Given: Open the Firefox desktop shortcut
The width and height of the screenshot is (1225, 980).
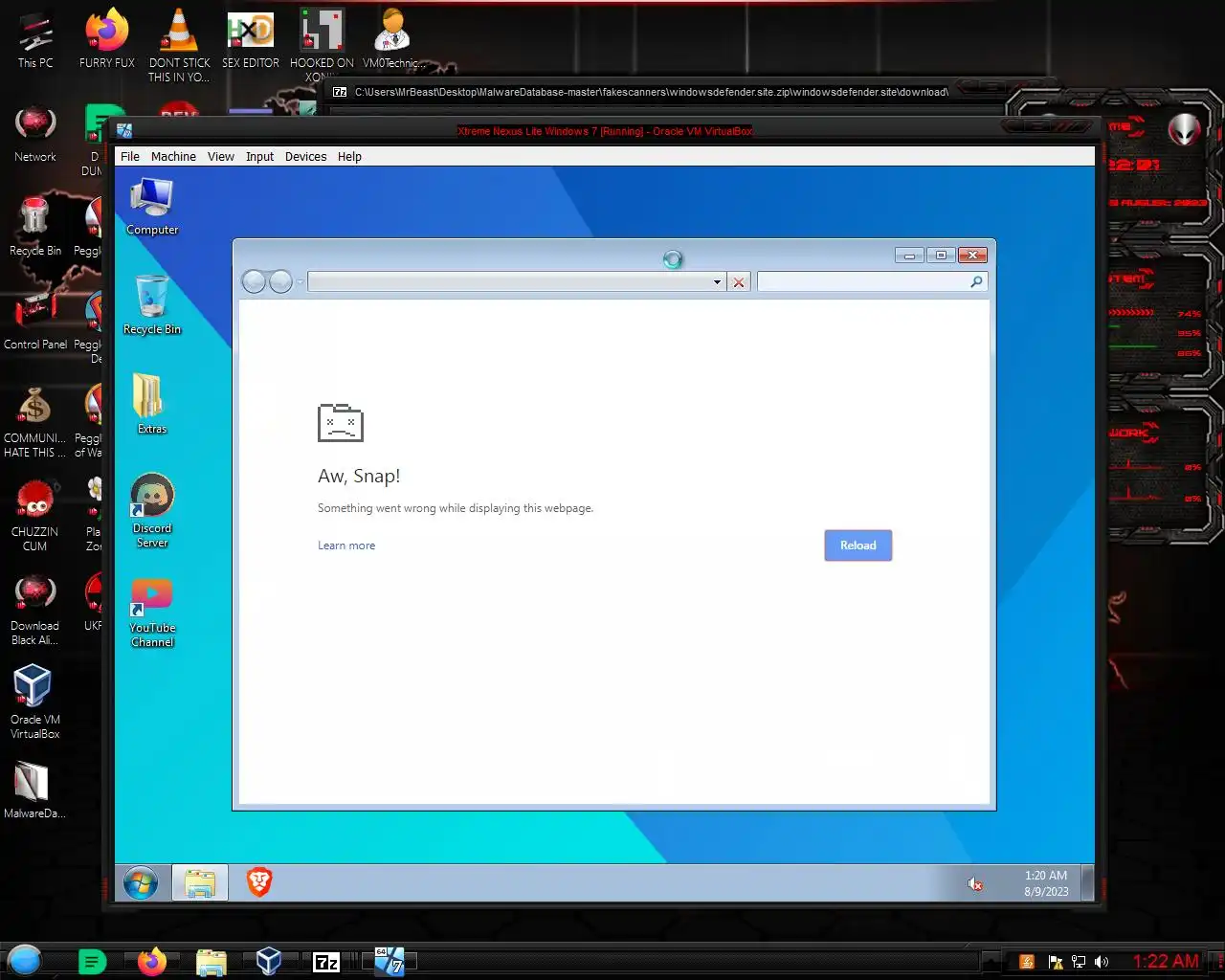Looking at the screenshot, I should click(107, 39).
